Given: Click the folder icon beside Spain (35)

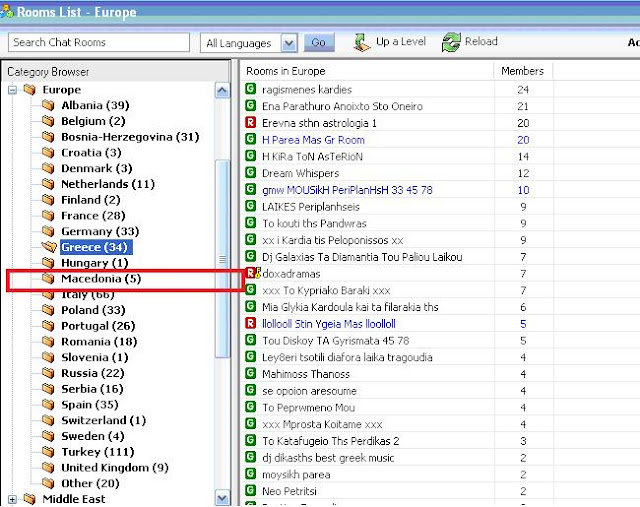Looking at the screenshot, I should [48, 405].
